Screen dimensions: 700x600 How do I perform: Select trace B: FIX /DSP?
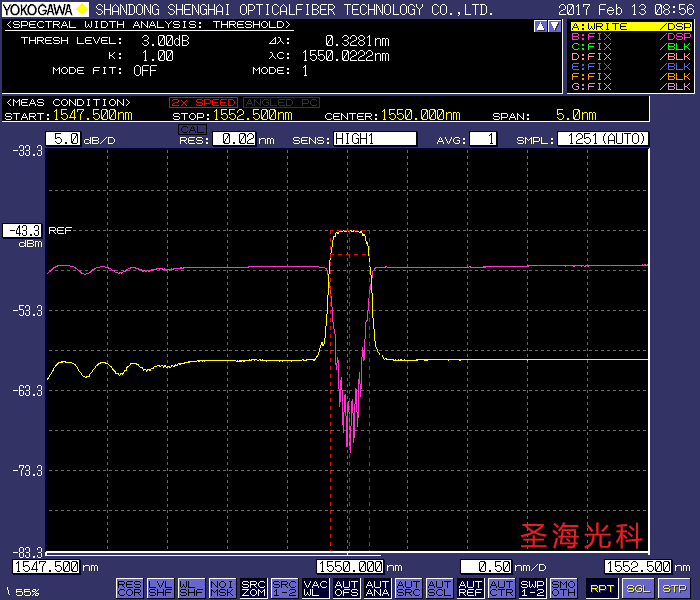click(631, 37)
